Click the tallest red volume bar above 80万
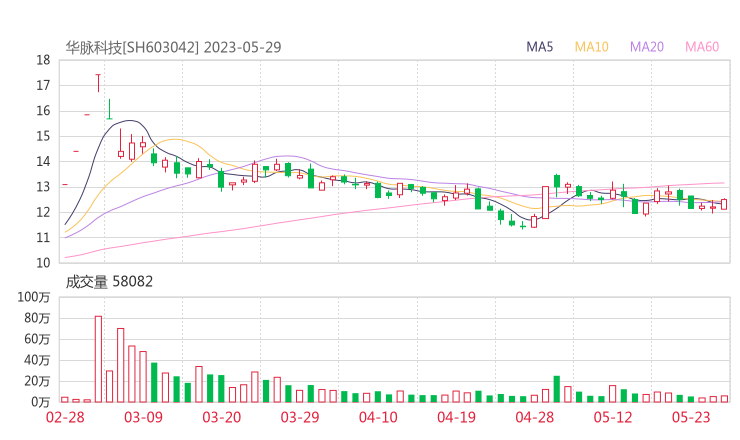 click(98, 359)
